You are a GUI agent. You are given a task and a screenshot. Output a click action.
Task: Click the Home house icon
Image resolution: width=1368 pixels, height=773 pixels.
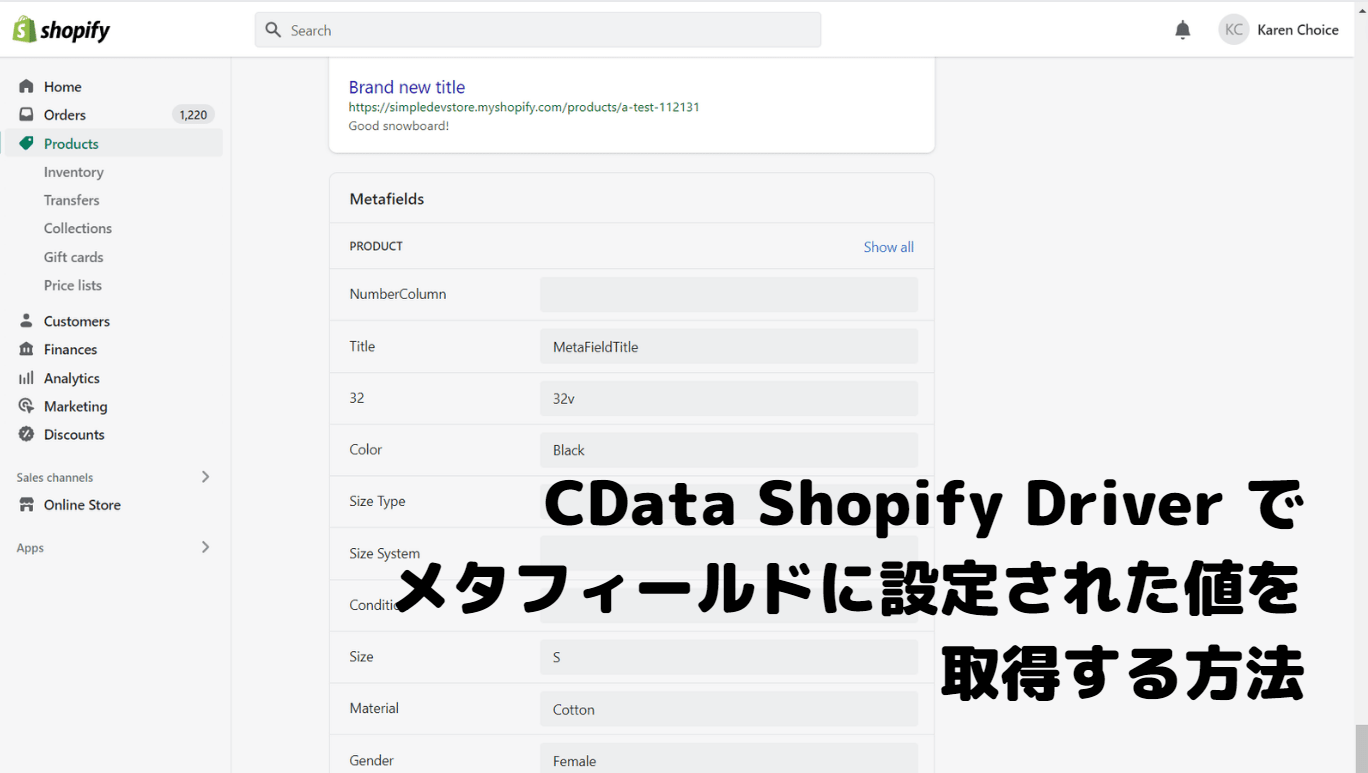[26, 87]
